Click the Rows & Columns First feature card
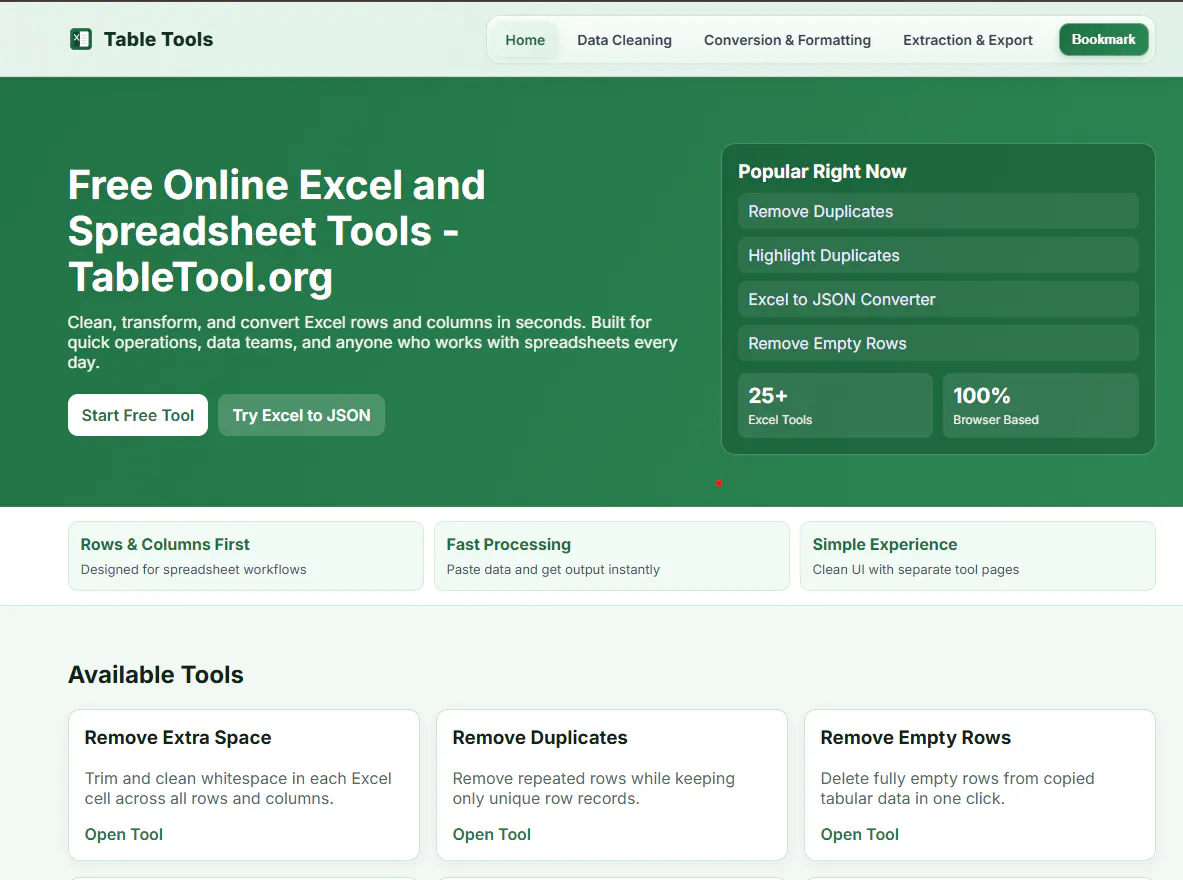This screenshot has height=880, width=1183. tap(246, 556)
